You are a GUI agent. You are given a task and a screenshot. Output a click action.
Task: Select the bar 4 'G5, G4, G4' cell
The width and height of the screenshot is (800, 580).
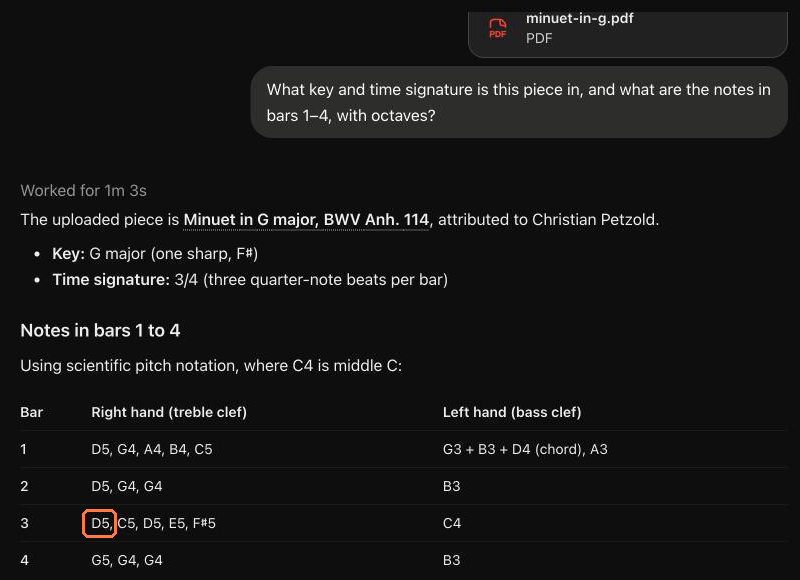(127, 560)
